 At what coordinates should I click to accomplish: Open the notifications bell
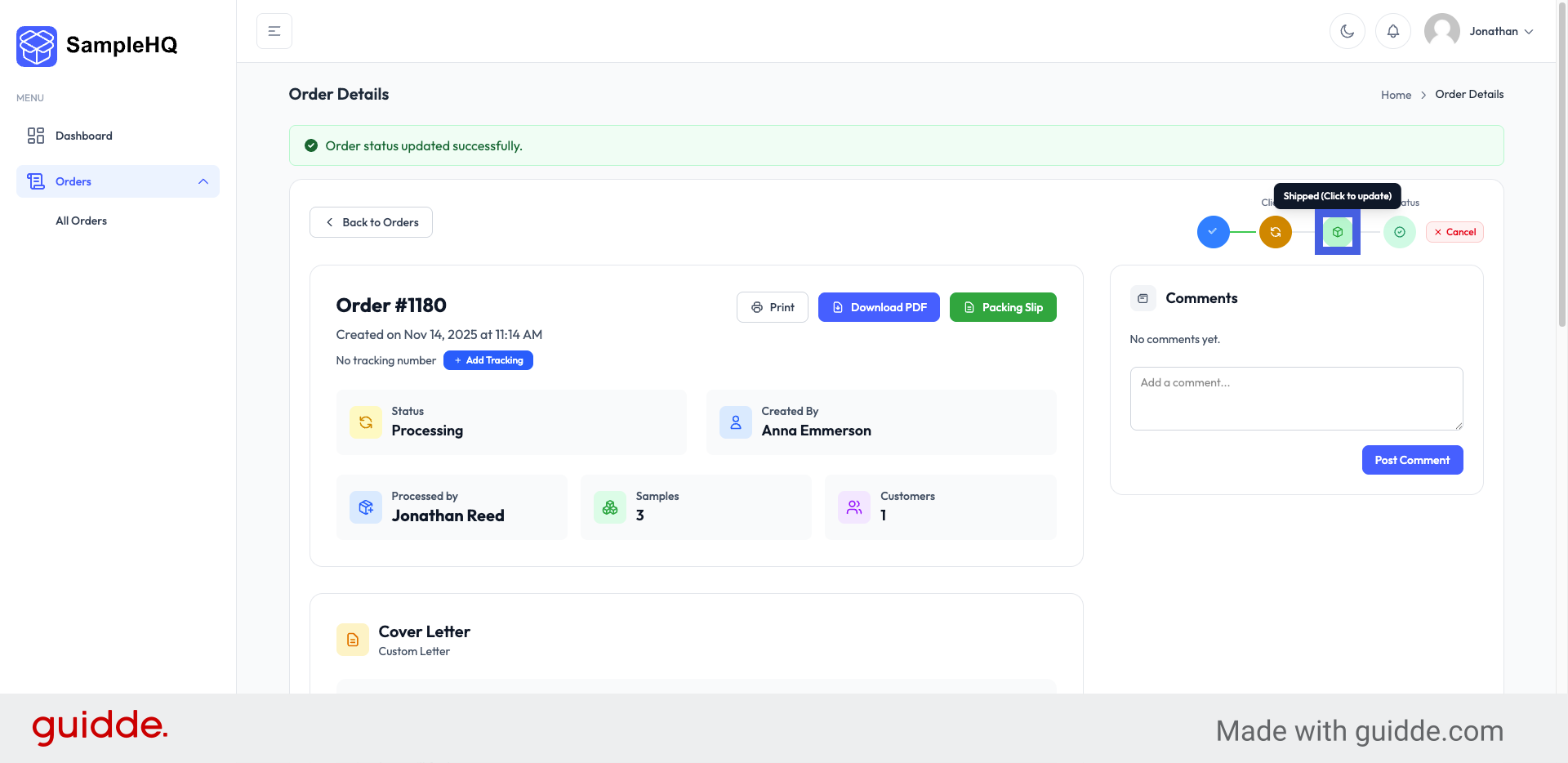point(1393,31)
